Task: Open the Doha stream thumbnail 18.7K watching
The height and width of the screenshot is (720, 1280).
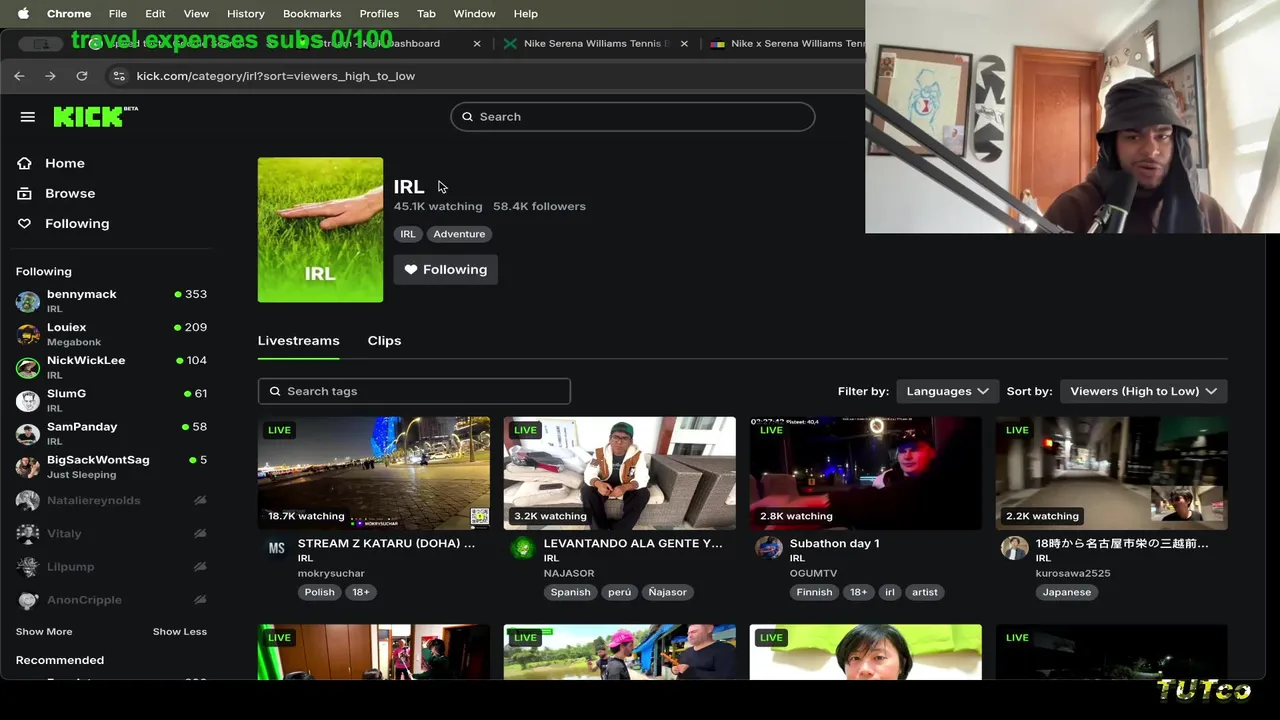Action: click(374, 473)
